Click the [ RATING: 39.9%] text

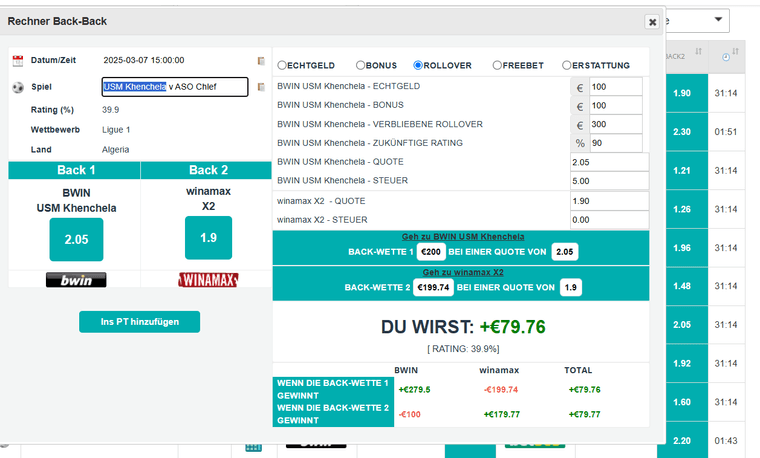[x=463, y=349]
